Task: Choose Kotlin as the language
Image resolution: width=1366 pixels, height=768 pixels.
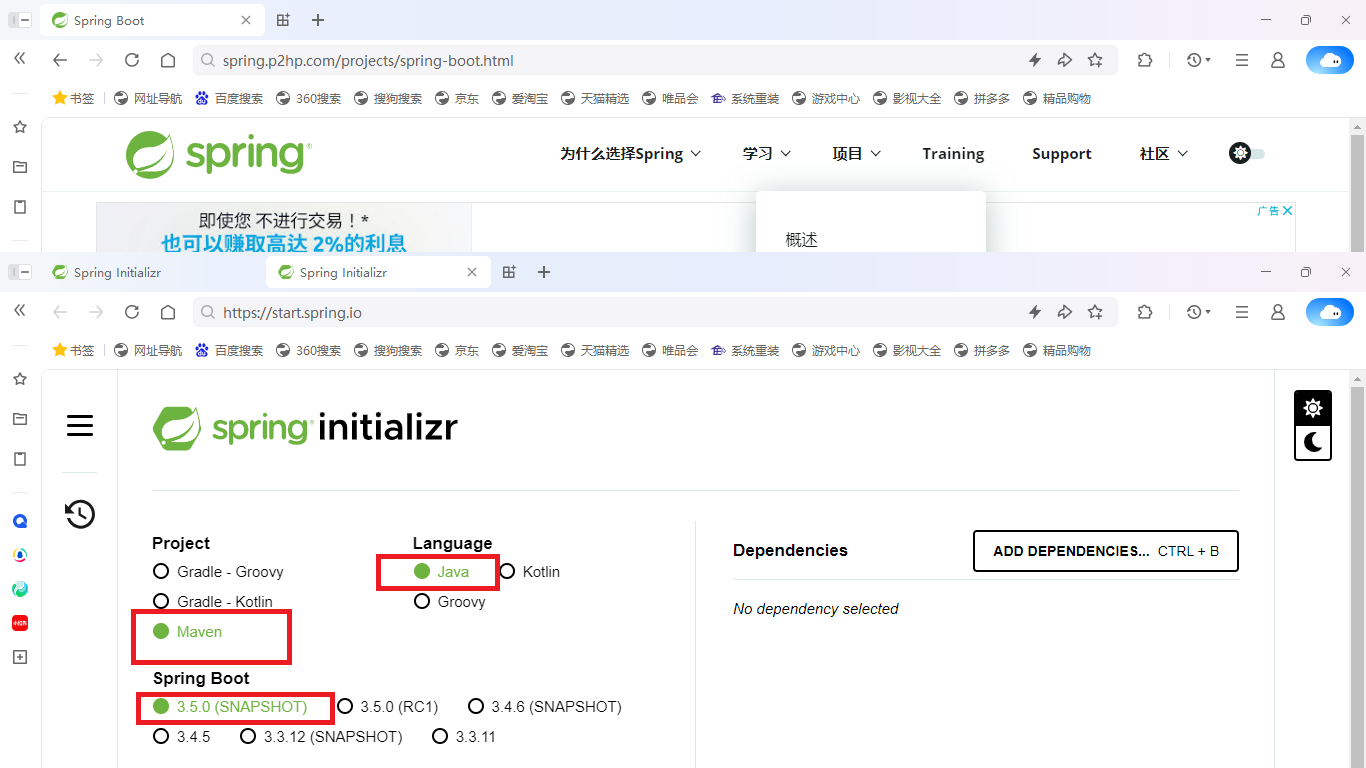Action: (x=529, y=572)
